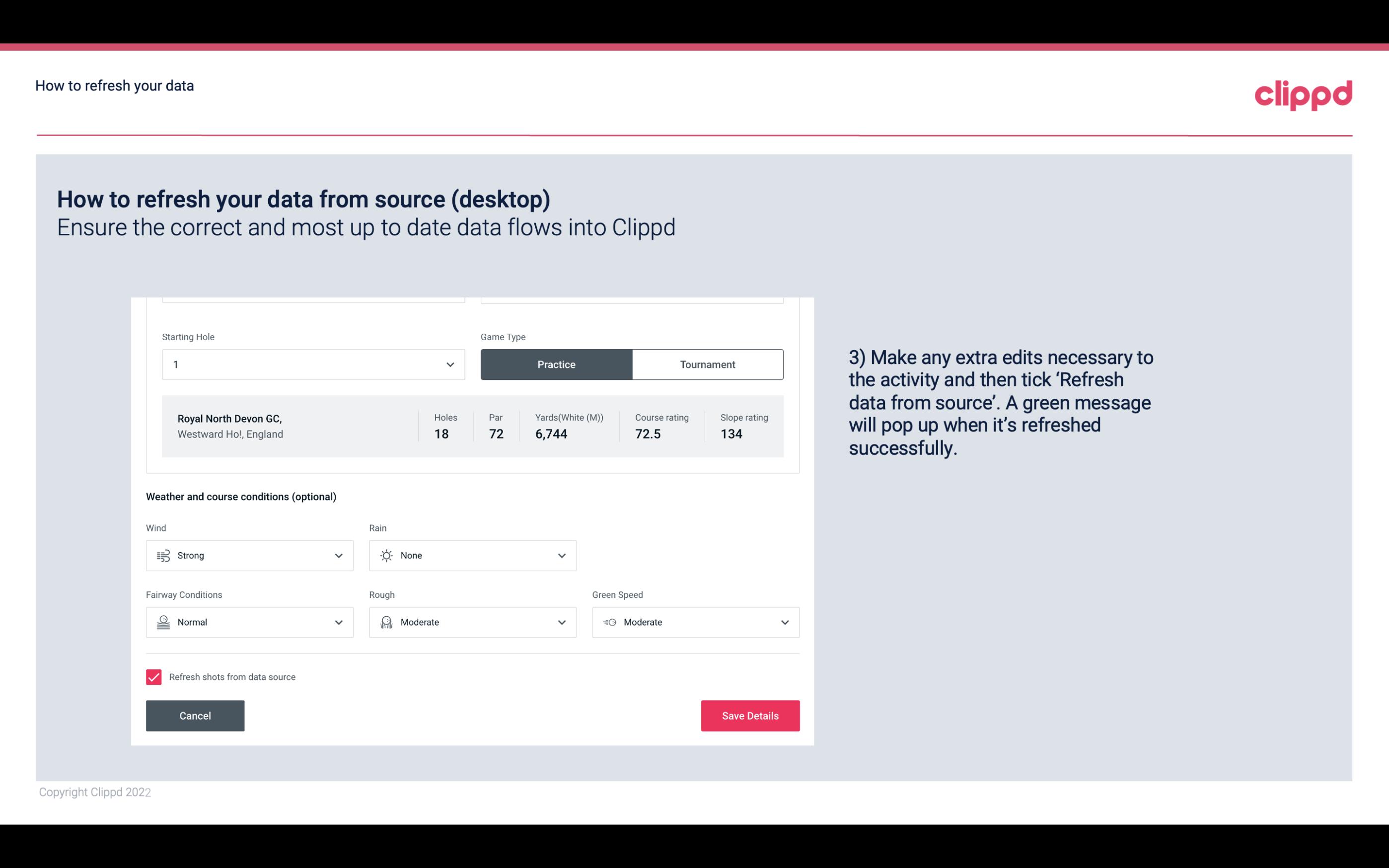The image size is (1389, 868).
Task: Click the Clippd logo in top right
Action: click(1303, 94)
